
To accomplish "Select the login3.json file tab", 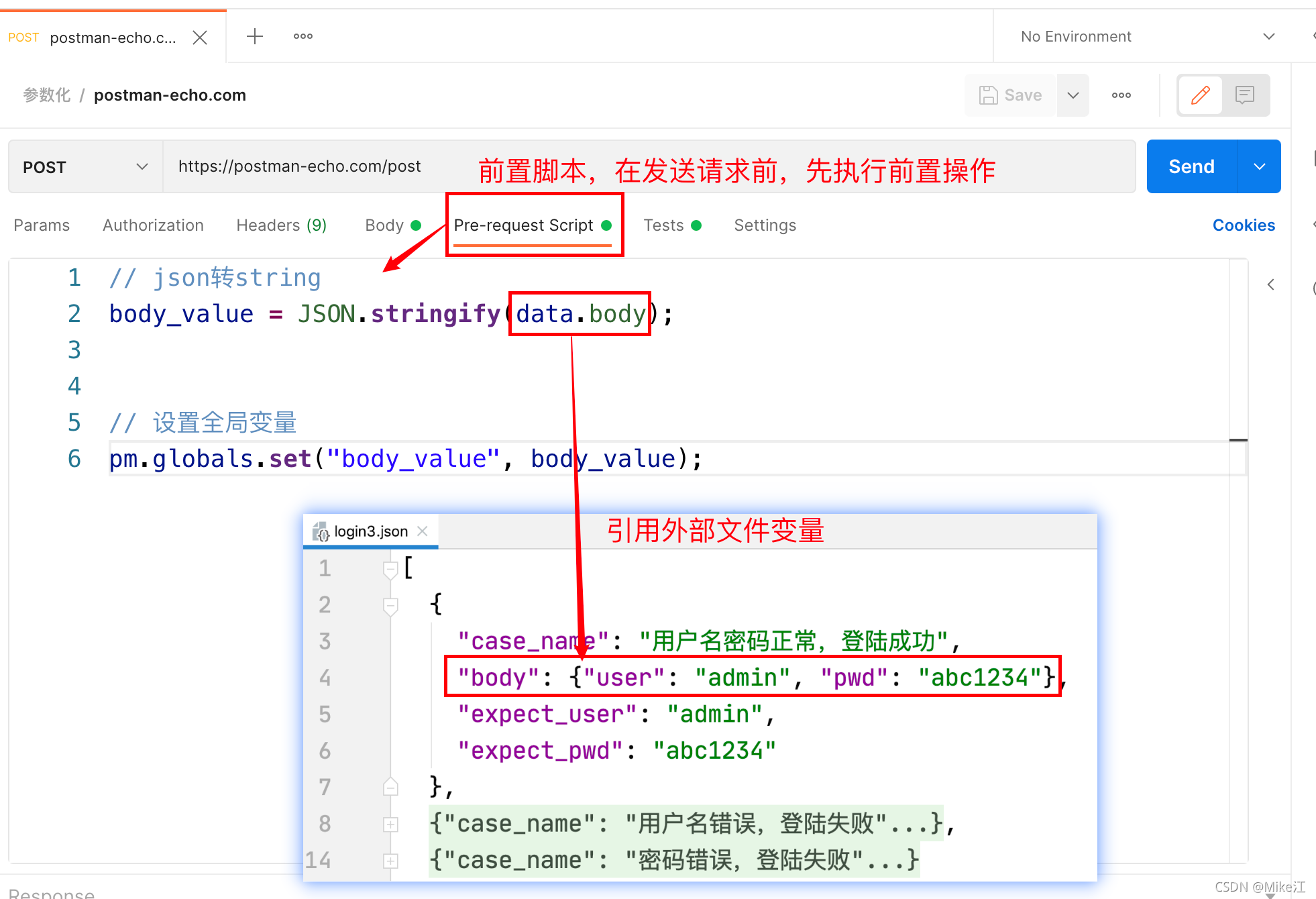I will [370, 531].
